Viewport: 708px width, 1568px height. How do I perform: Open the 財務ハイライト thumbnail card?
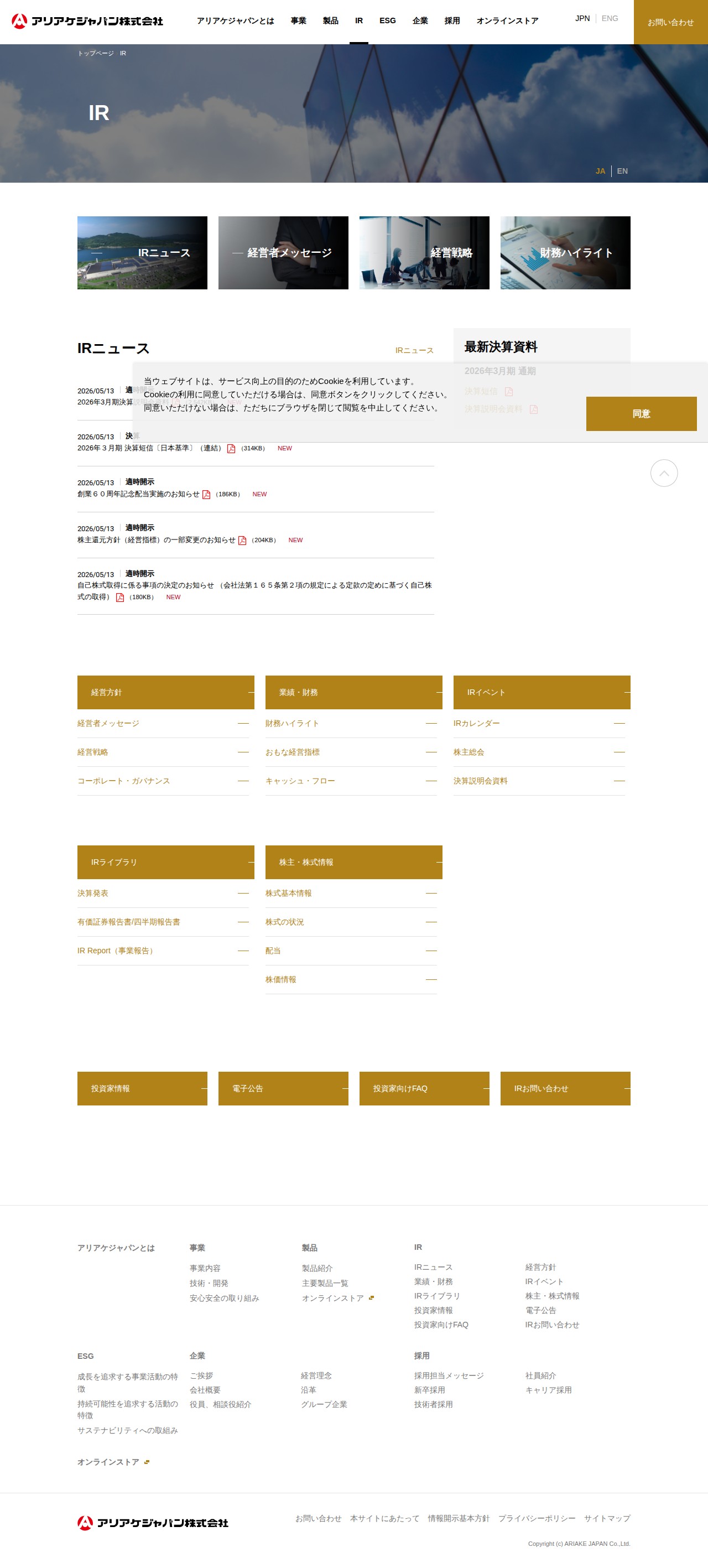(565, 253)
